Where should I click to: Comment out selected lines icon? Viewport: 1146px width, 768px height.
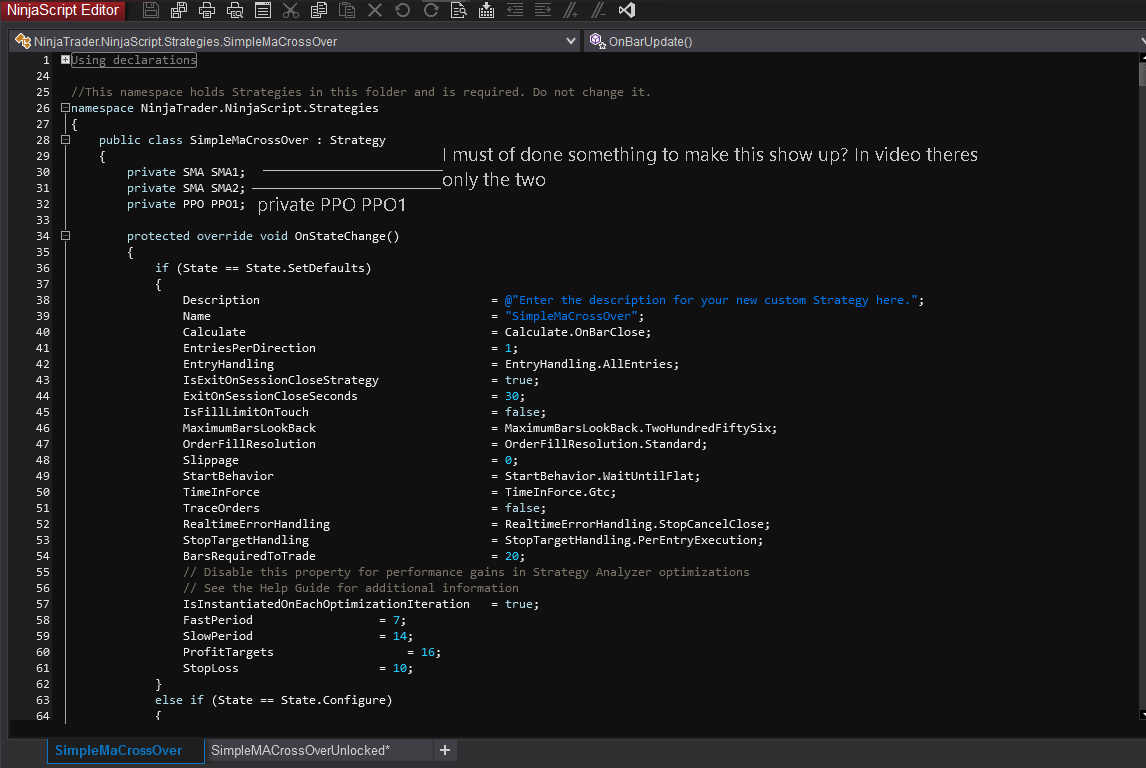[x=571, y=11]
